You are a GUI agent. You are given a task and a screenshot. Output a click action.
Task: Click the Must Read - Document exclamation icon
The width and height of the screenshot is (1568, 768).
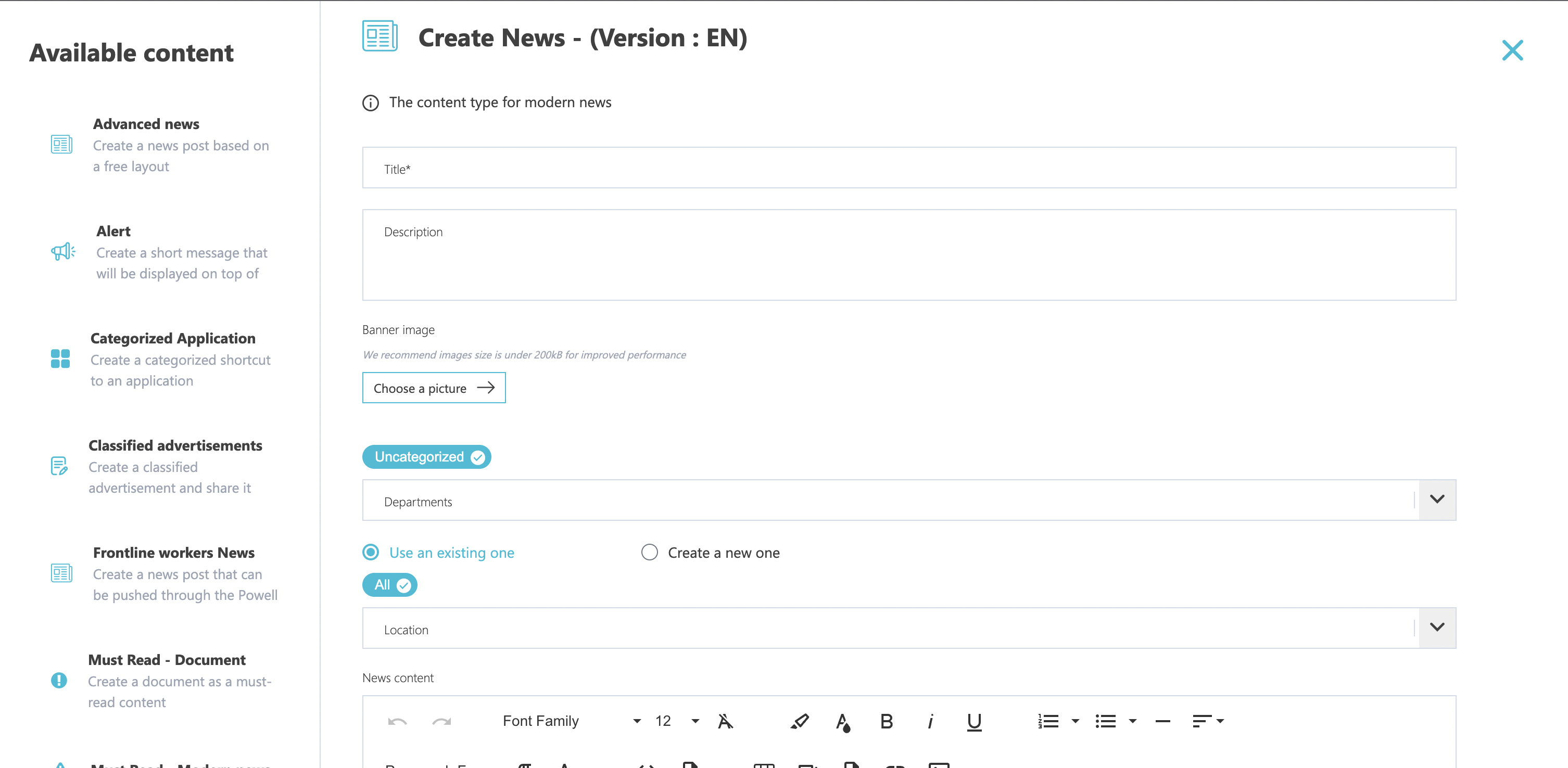tap(59, 681)
